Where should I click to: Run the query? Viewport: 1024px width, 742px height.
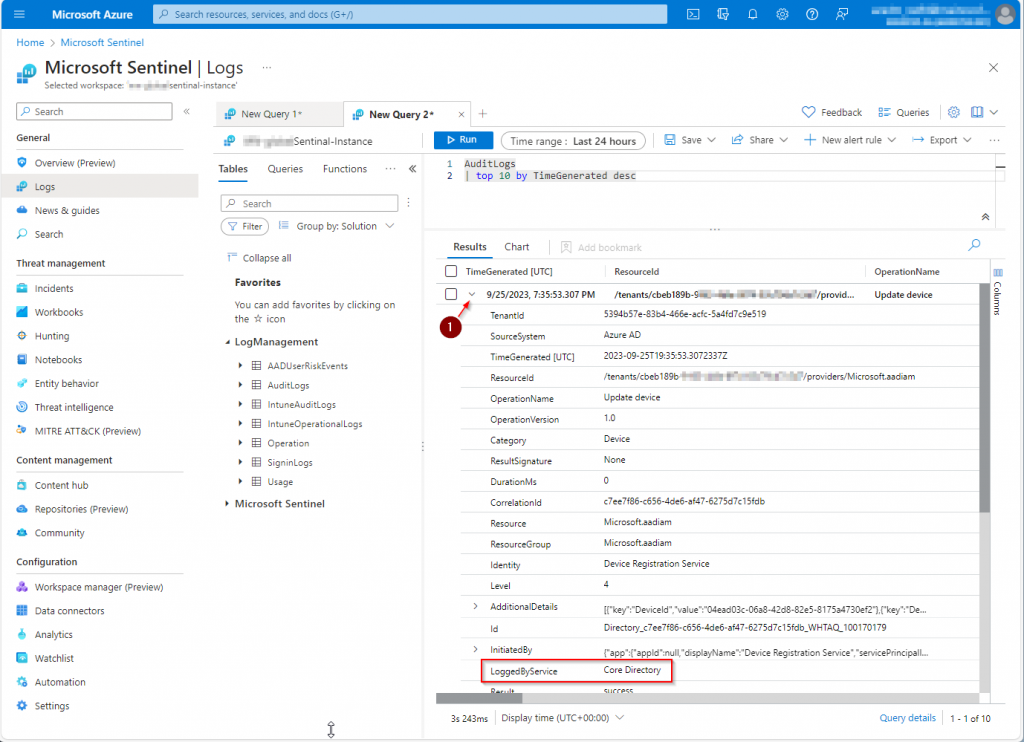click(x=463, y=140)
